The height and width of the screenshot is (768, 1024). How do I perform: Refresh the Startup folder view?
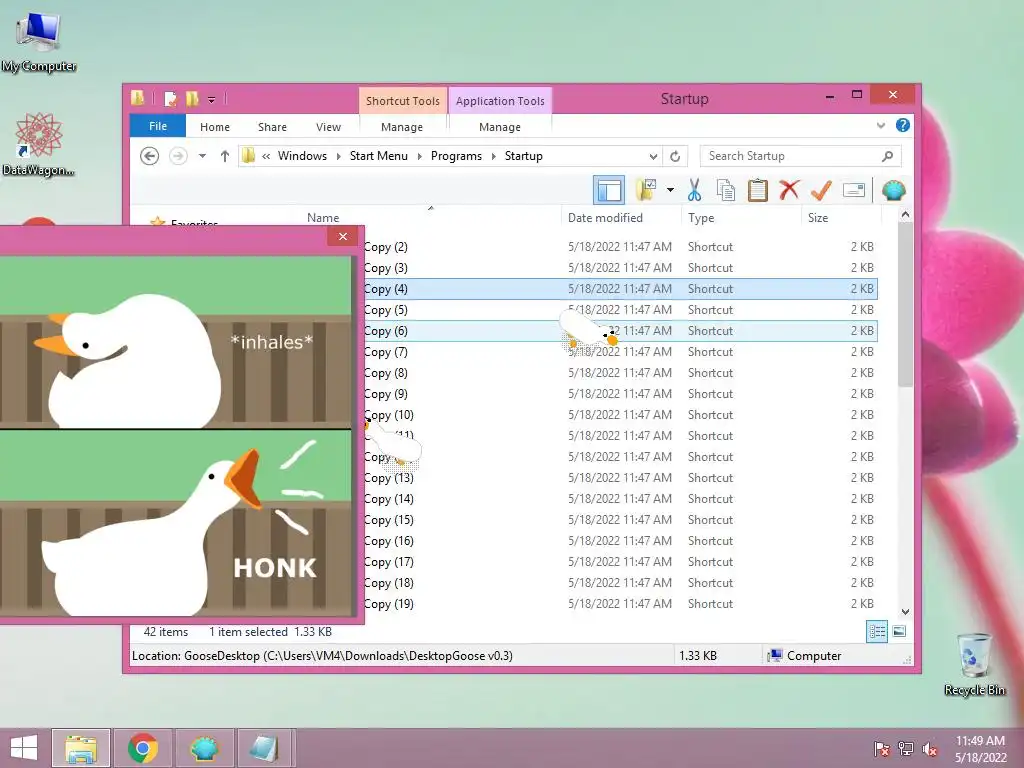[x=675, y=156]
